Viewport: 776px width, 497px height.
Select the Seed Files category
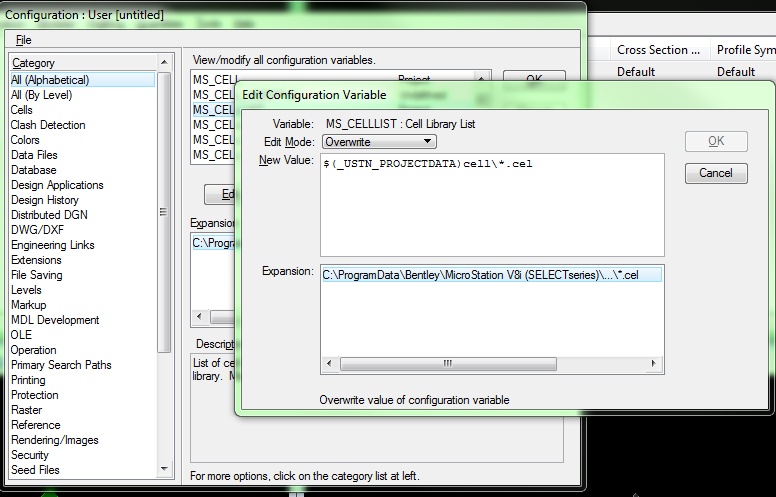tap(35, 470)
